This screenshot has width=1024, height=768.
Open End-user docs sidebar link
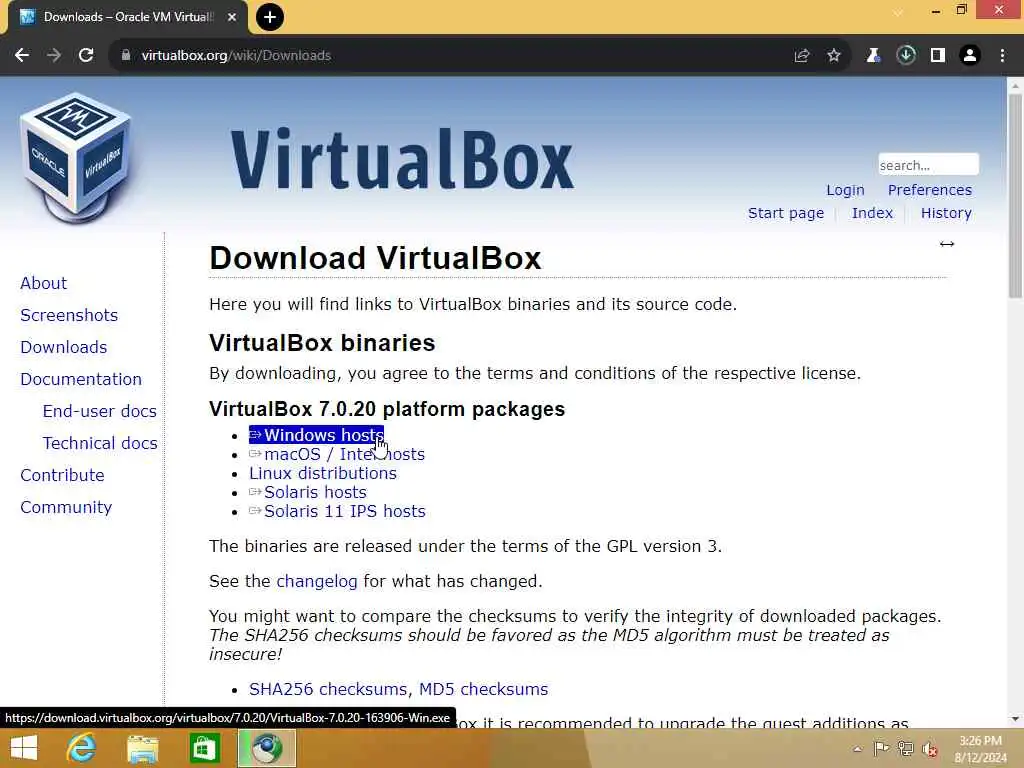click(x=99, y=411)
